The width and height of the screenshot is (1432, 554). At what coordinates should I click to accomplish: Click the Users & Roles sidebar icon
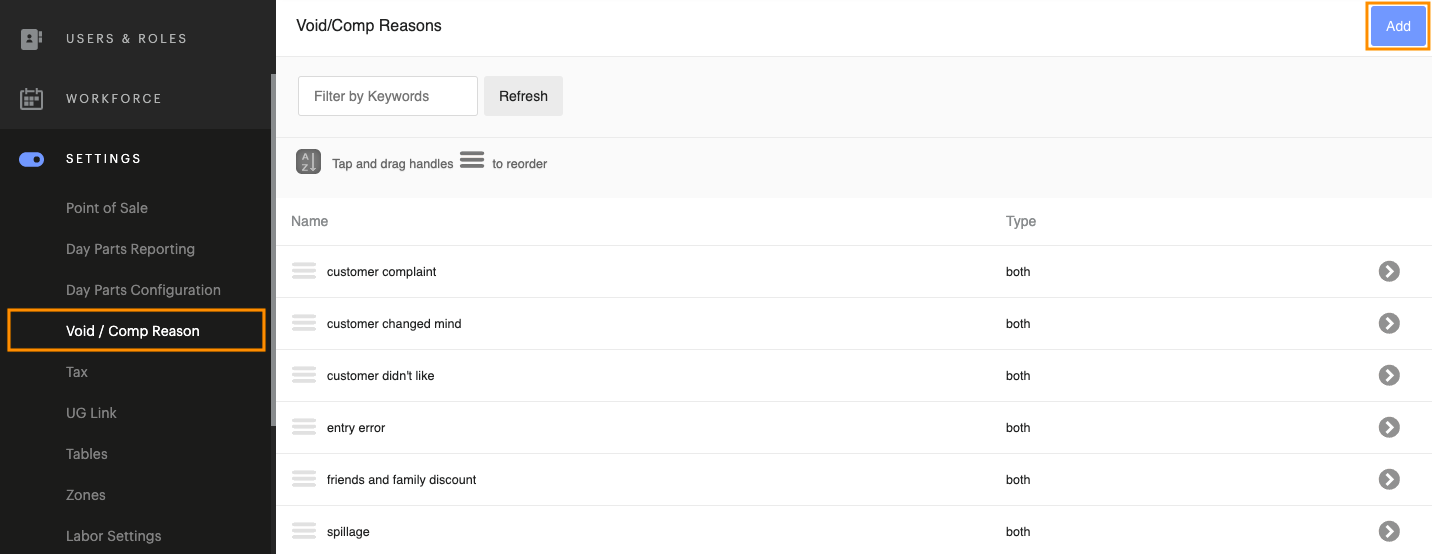click(x=32, y=39)
